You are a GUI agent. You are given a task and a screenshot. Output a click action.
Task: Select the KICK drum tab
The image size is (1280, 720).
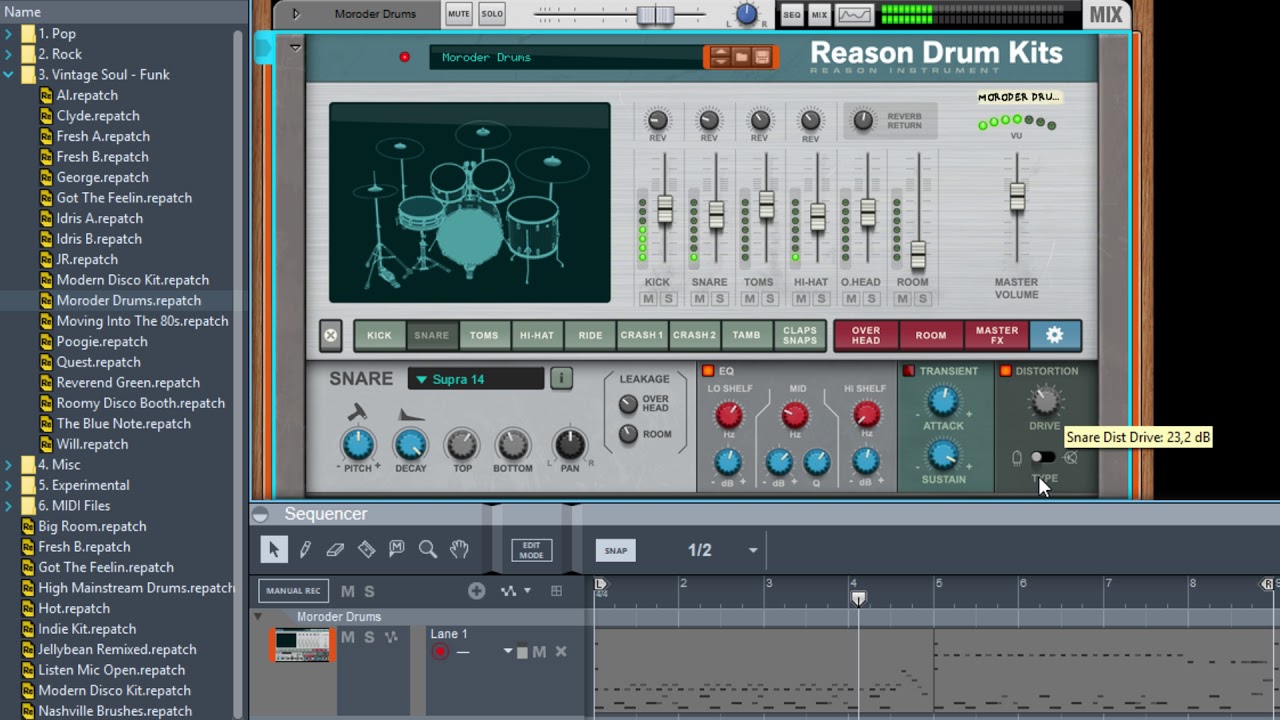coord(379,336)
